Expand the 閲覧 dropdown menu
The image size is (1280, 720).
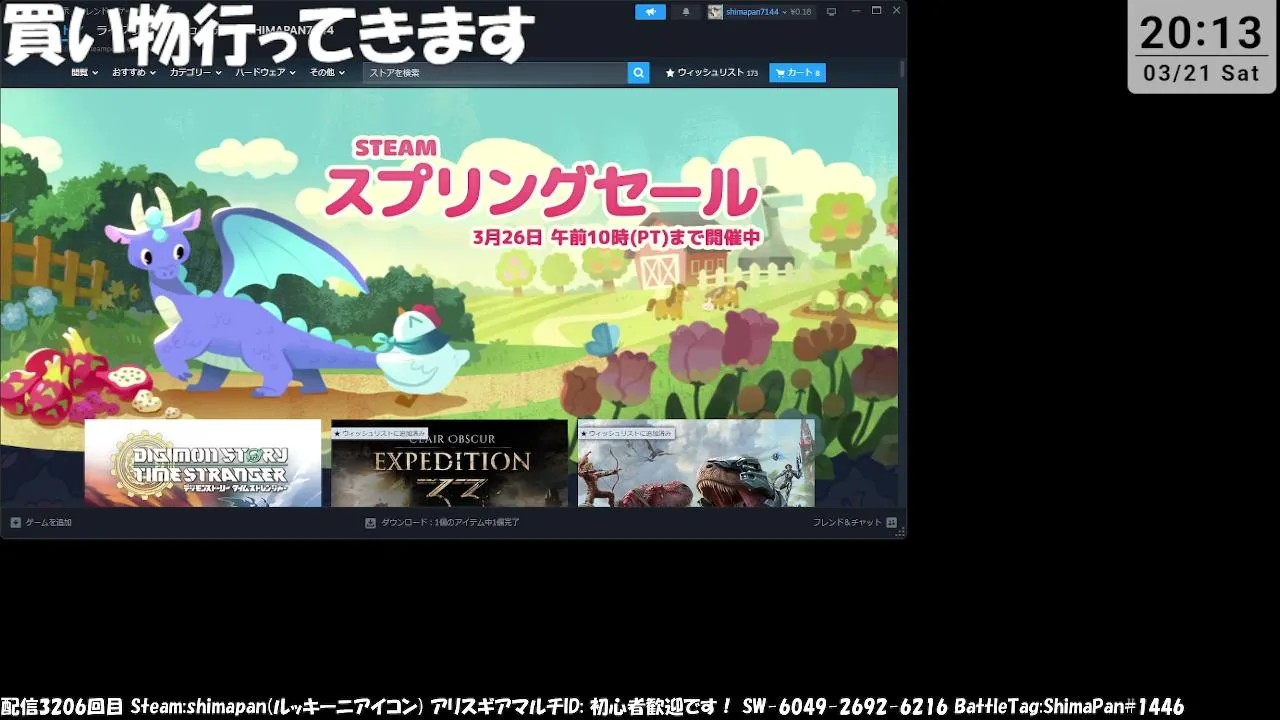(84, 73)
